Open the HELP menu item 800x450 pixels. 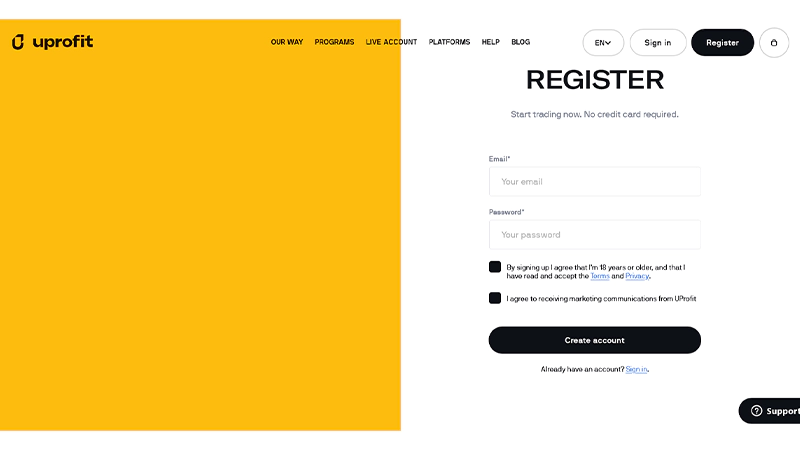[490, 43]
